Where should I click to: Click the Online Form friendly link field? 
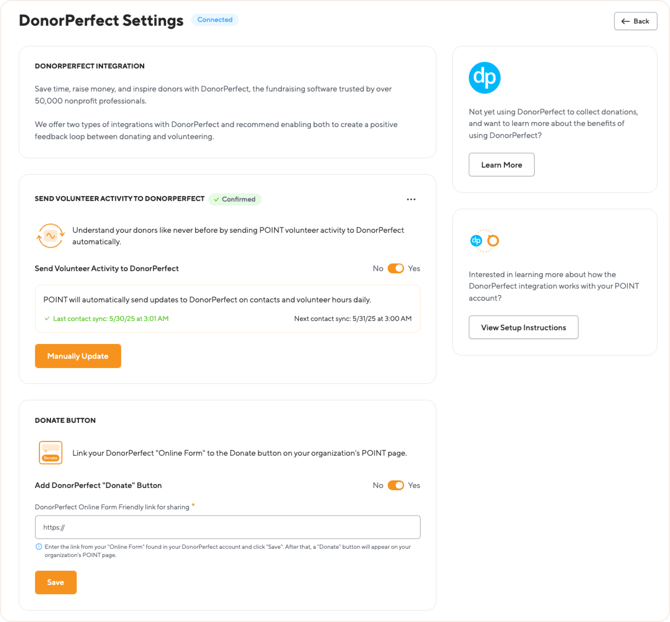227,527
